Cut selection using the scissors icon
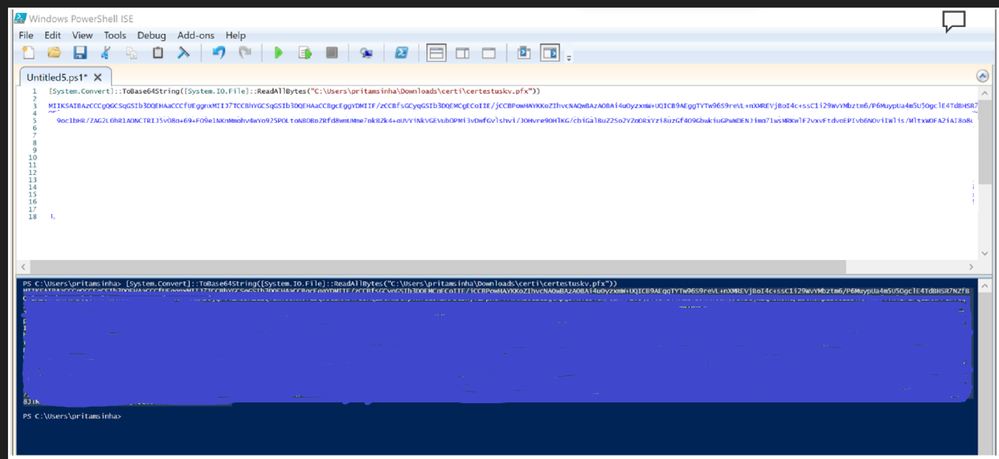 (x=106, y=53)
